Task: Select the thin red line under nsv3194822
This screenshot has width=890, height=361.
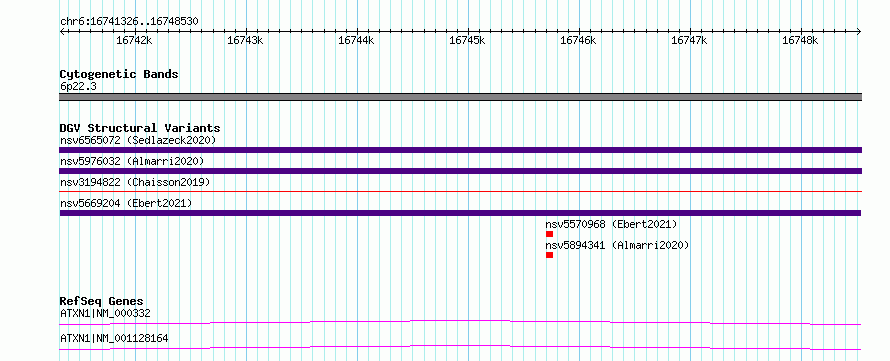Action: 460,192
